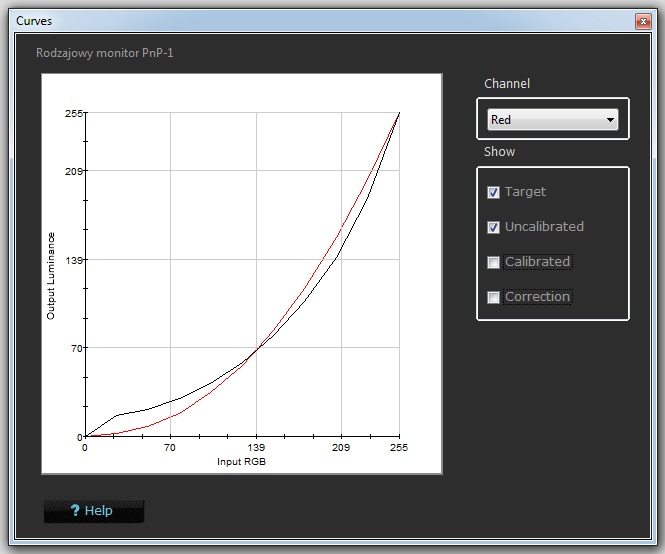
Task: Click the 'Curves' window title
Action: [34, 21]
